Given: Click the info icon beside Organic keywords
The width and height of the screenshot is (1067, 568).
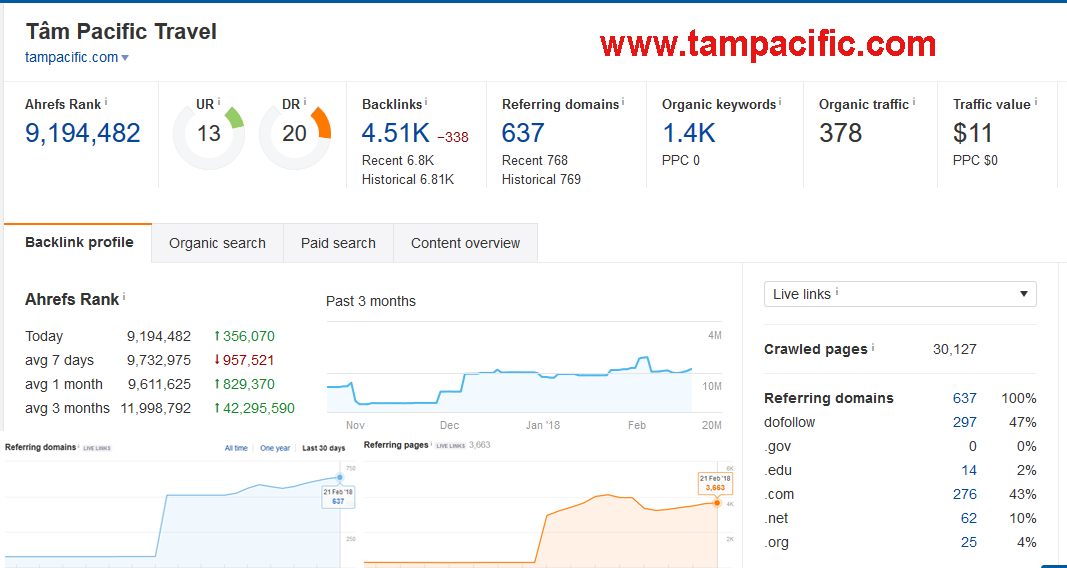Looking at the screenshot, I should (x=780, y=101).
